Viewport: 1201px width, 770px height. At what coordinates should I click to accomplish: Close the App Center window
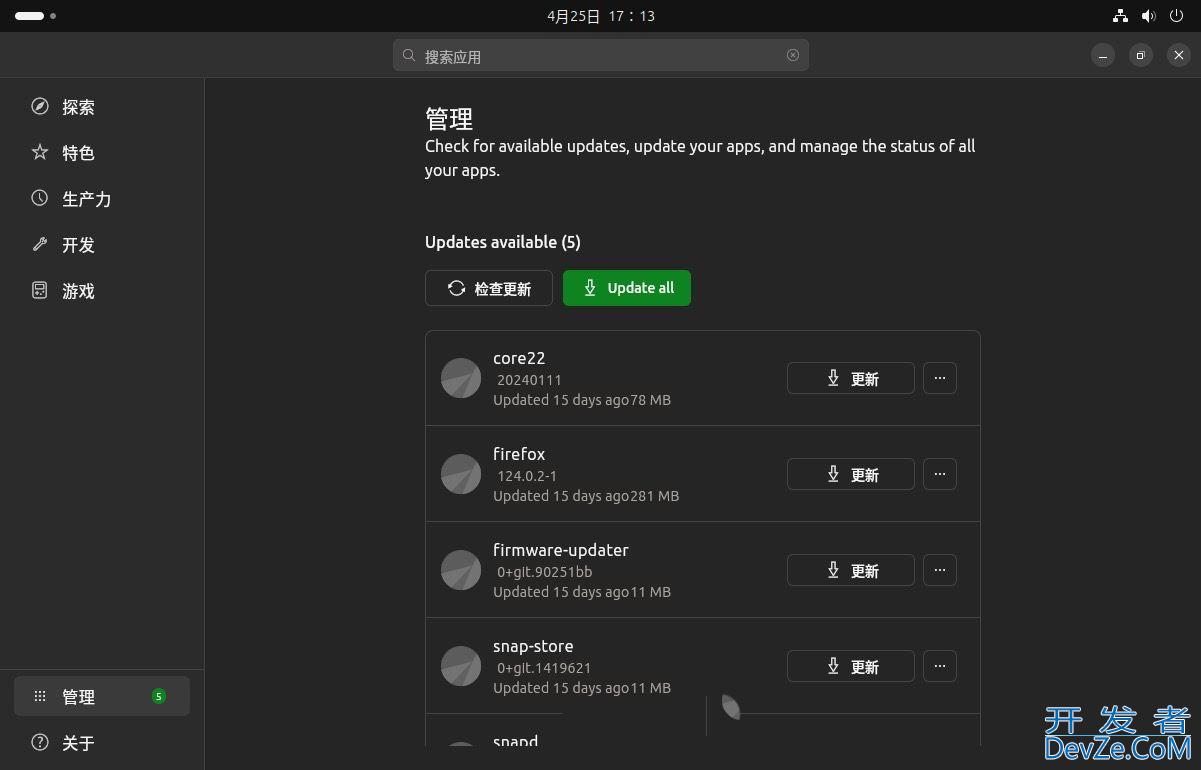tap(1179, 55)
